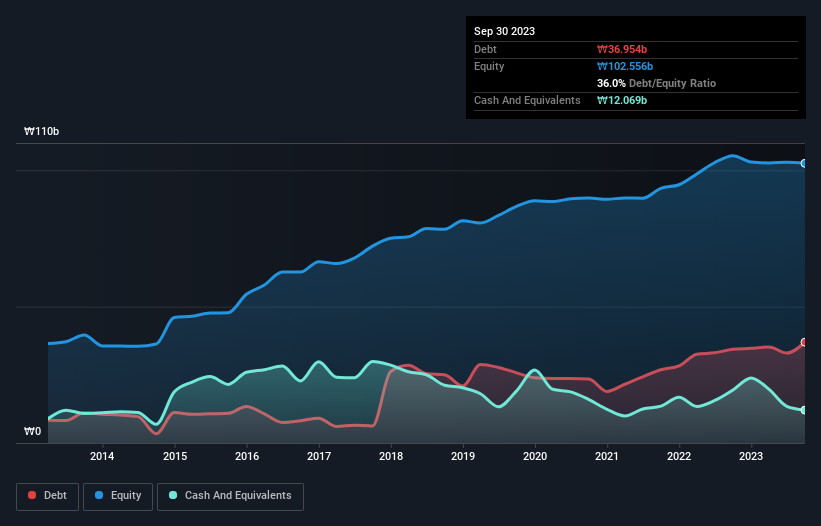Click the Equity label in tooltip
The image size is (821, 526).
coord(489,66)
